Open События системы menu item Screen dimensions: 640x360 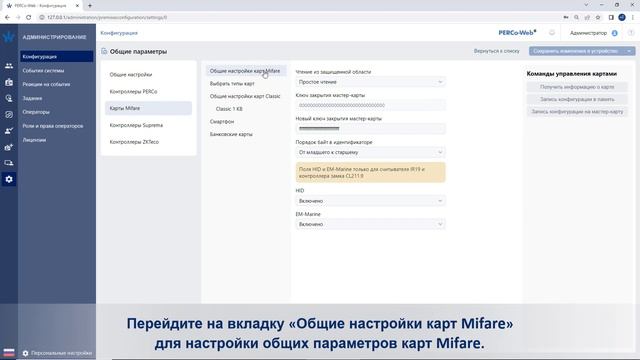[x=43, y=71]
